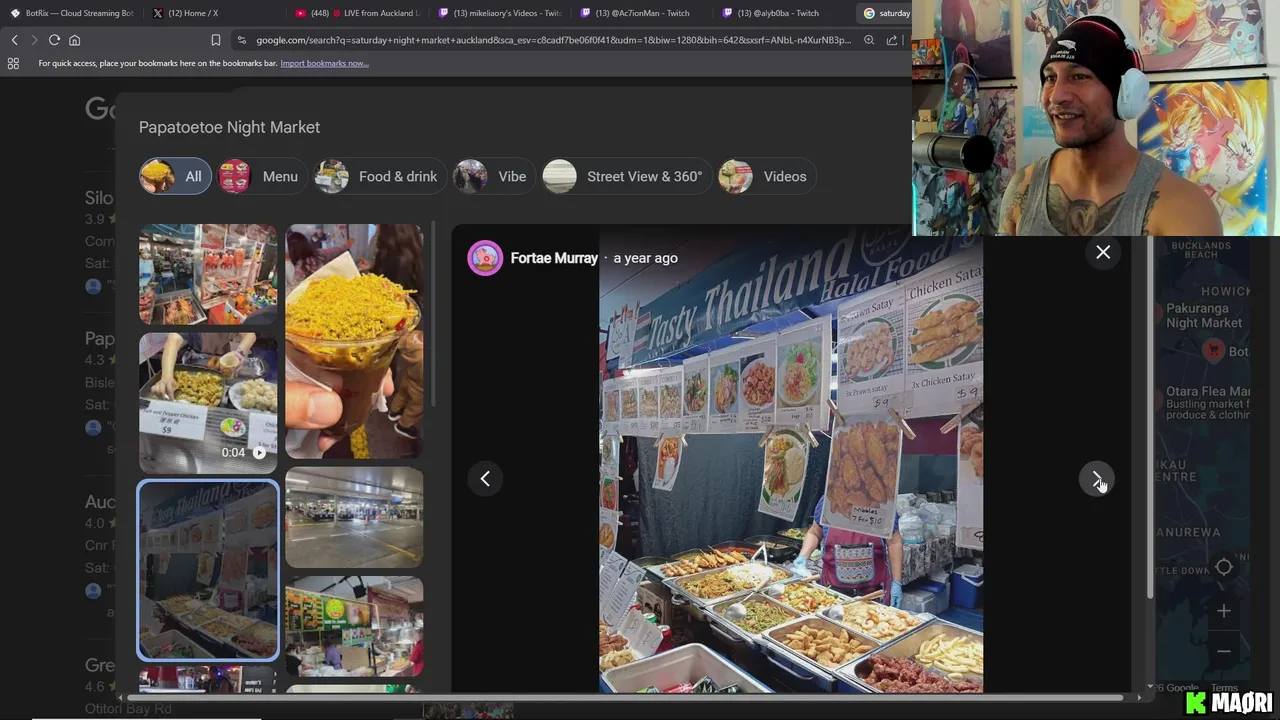The width and height of the screenshot is (1280, 720).
Task: Click Otitori Bay Rd result text
Action: (x=128, y=709)
